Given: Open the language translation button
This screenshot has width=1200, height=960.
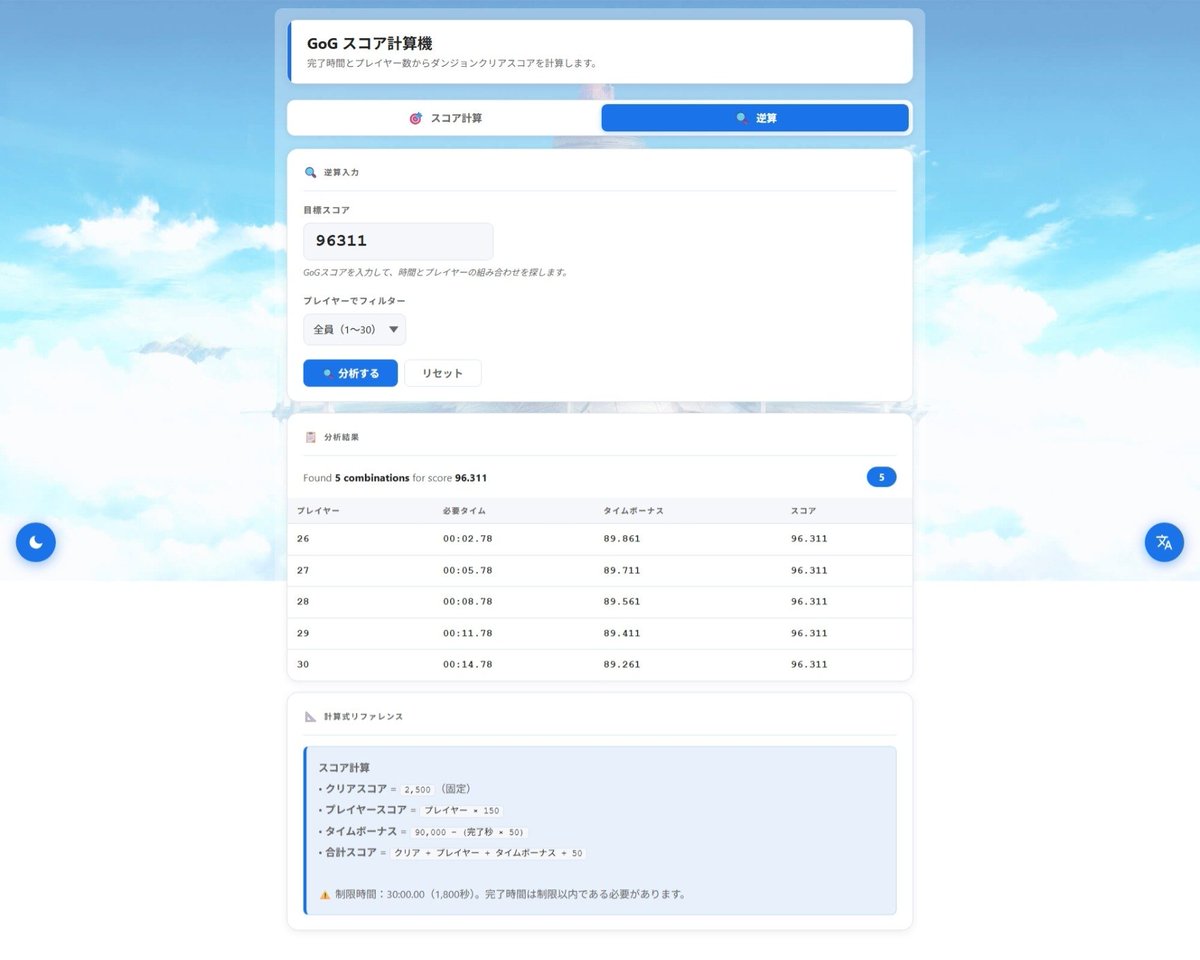Looking at the screenshot, I should pyautogui.click(x=1164, y=542).
